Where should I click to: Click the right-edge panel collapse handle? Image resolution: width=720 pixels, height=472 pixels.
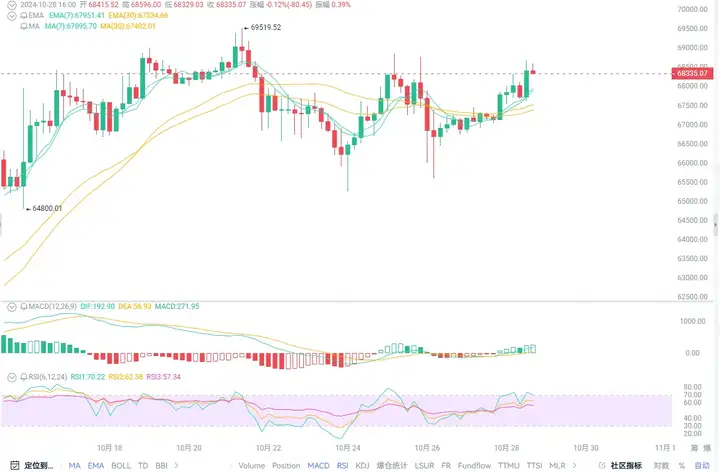coord(716,224)
